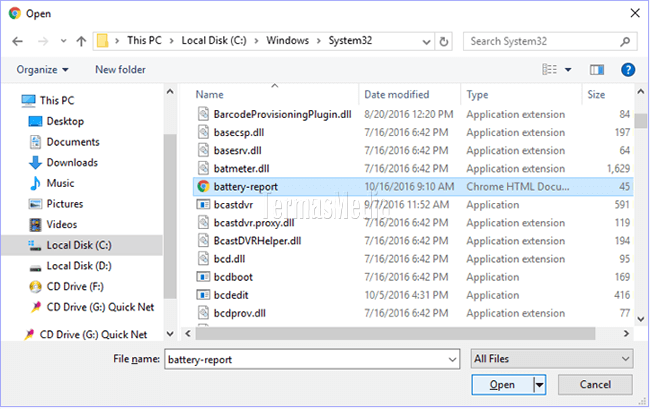650x409 pixels.
Task: Select the BcastDVRHelper.dll file
Action: click(x=257, y=241)
